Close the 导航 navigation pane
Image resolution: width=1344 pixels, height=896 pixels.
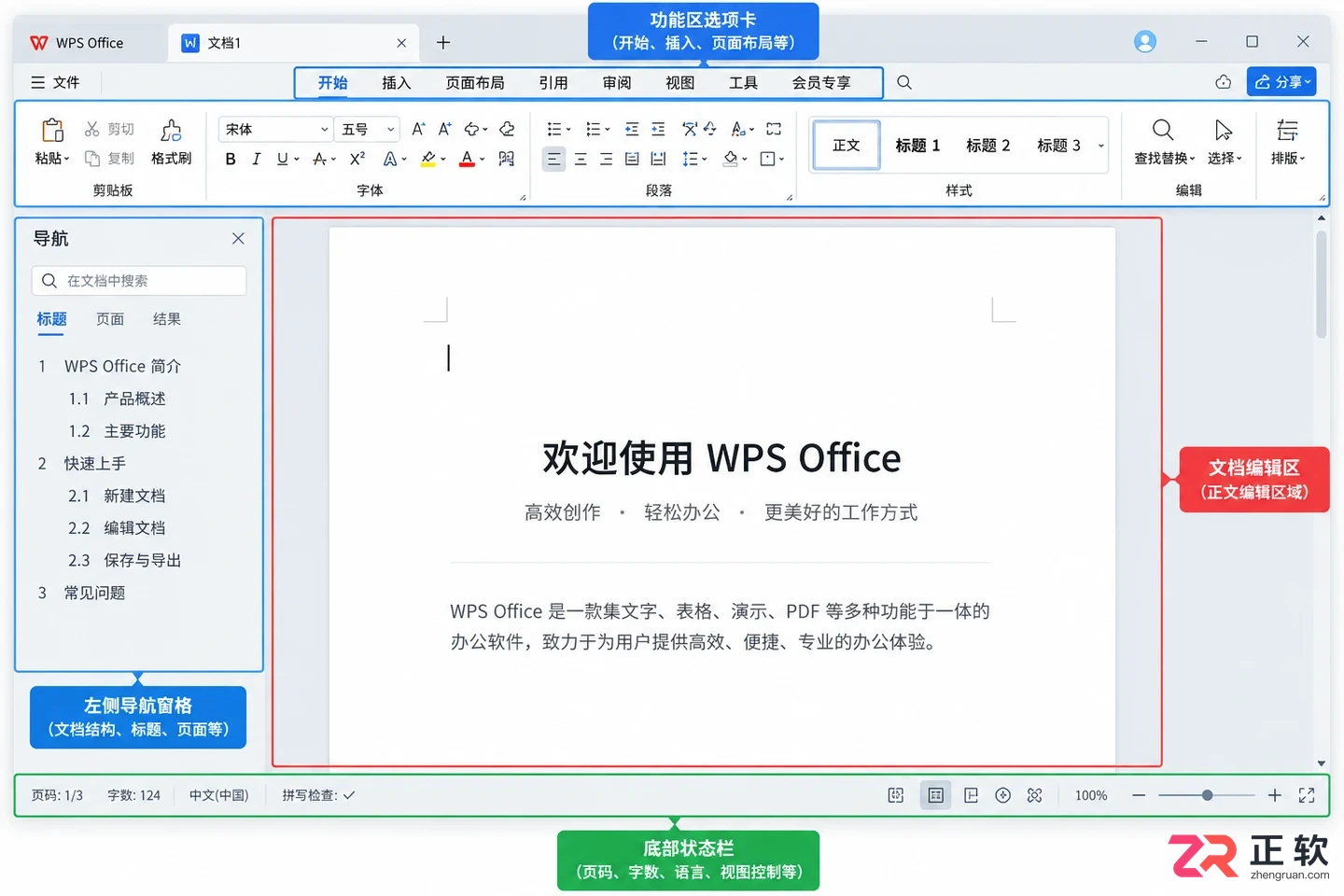tap(238, 238)
